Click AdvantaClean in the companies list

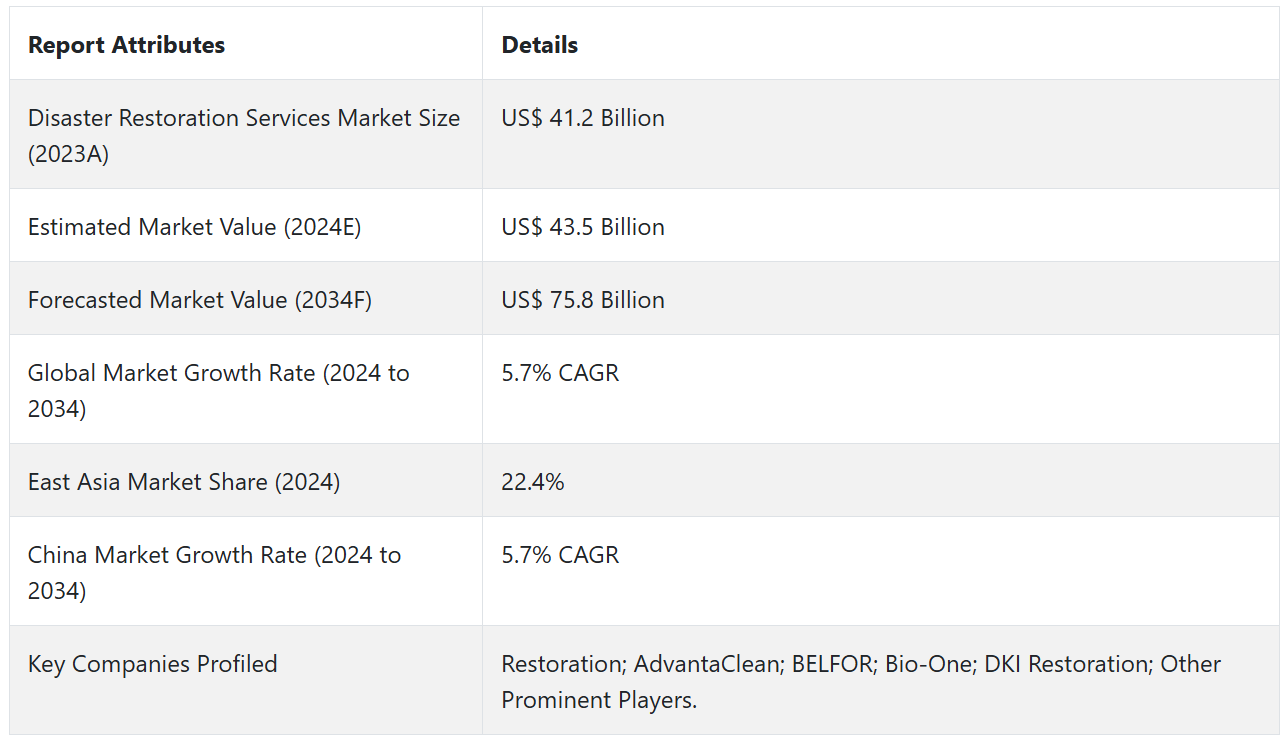point(706,664)
